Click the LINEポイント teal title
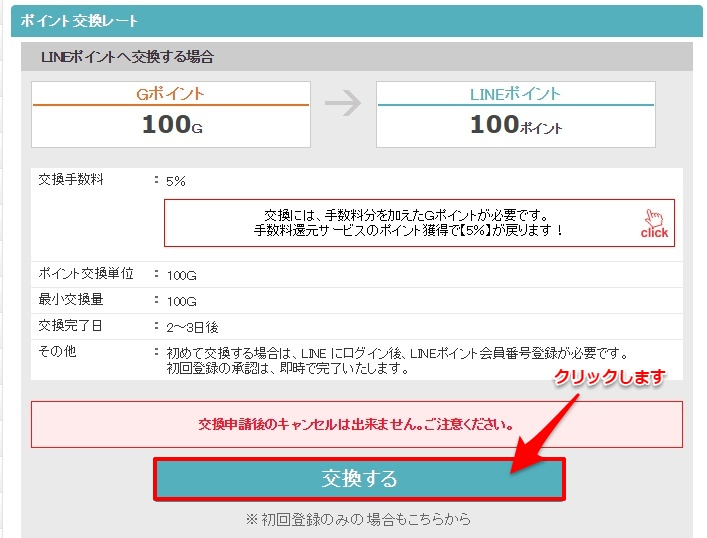 click(x=515, y=94)
